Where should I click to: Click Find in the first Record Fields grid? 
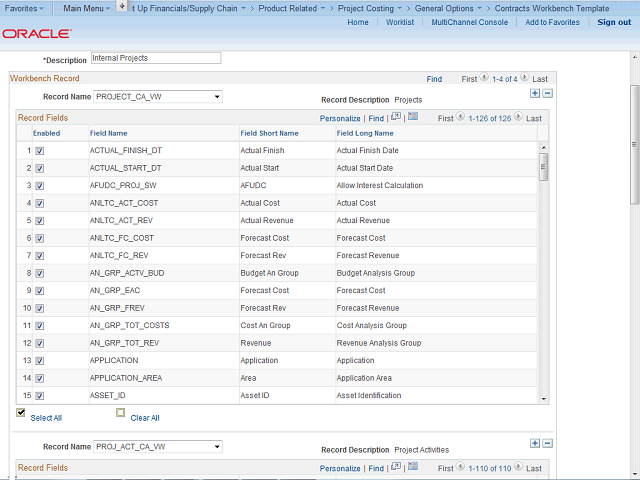376,118
